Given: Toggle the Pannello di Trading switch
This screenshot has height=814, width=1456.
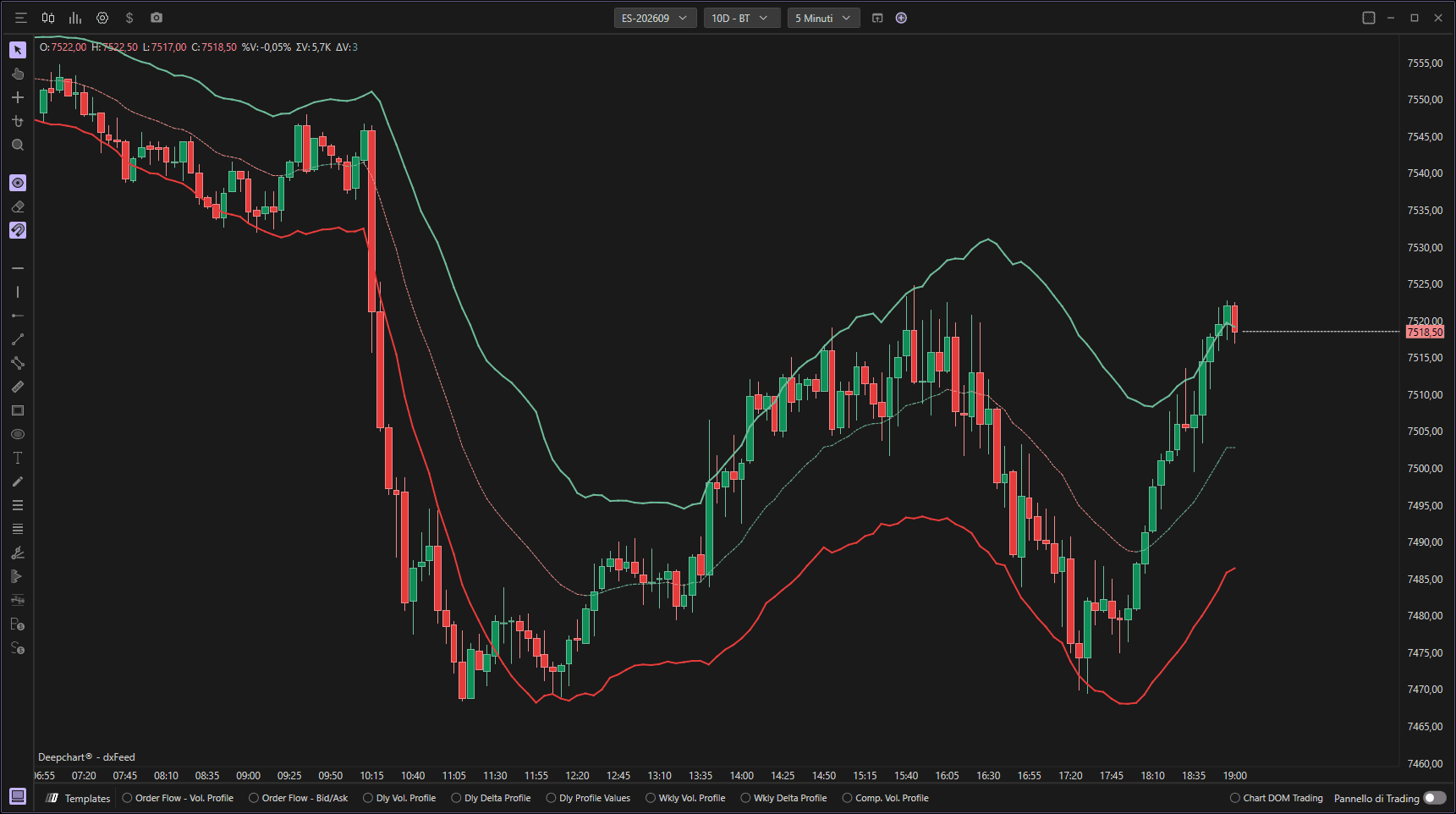Looking at the screenshot, I should click(x=1435, y=798).
